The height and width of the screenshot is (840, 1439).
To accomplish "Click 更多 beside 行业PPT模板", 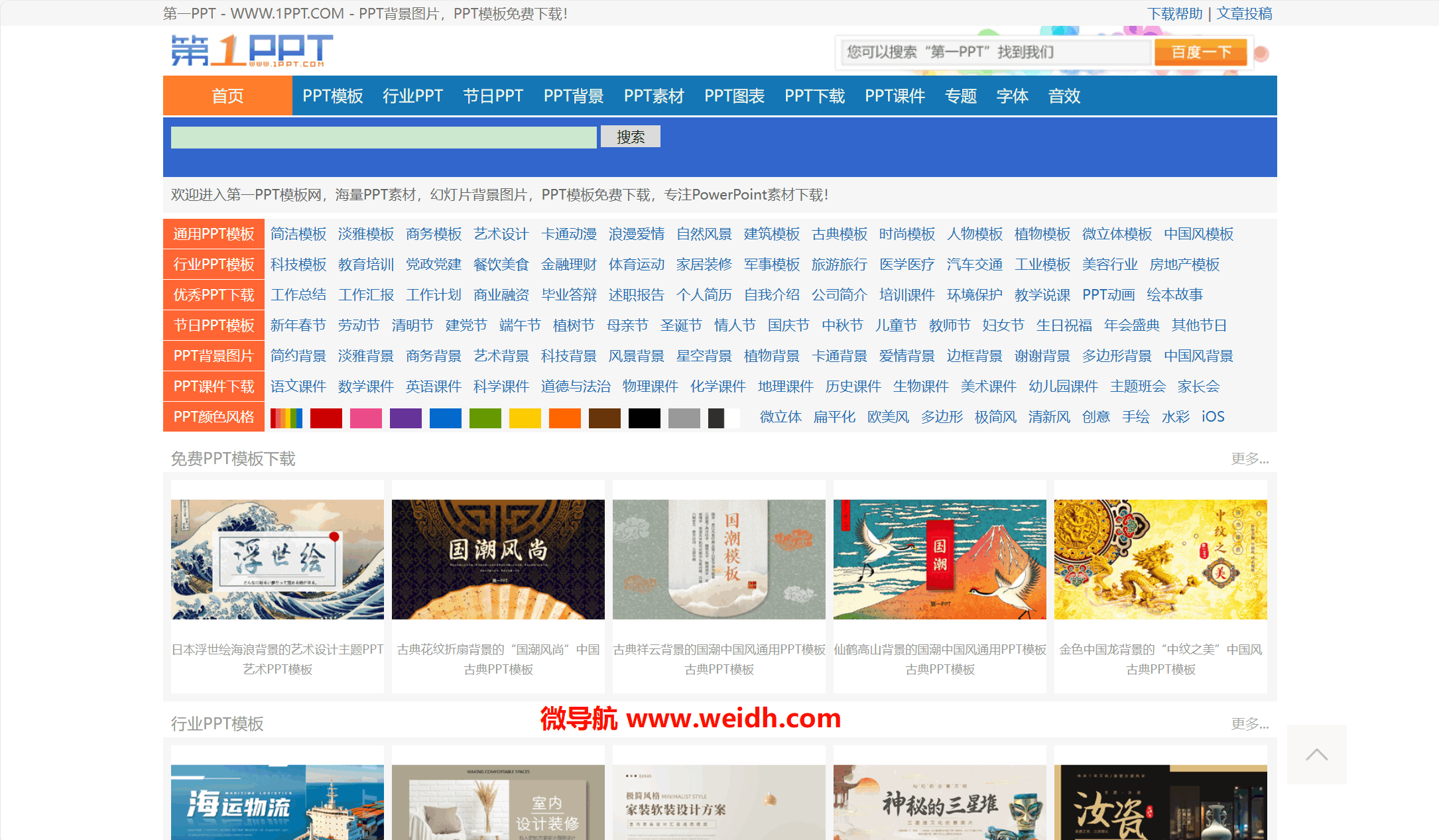I will 1250,724.
